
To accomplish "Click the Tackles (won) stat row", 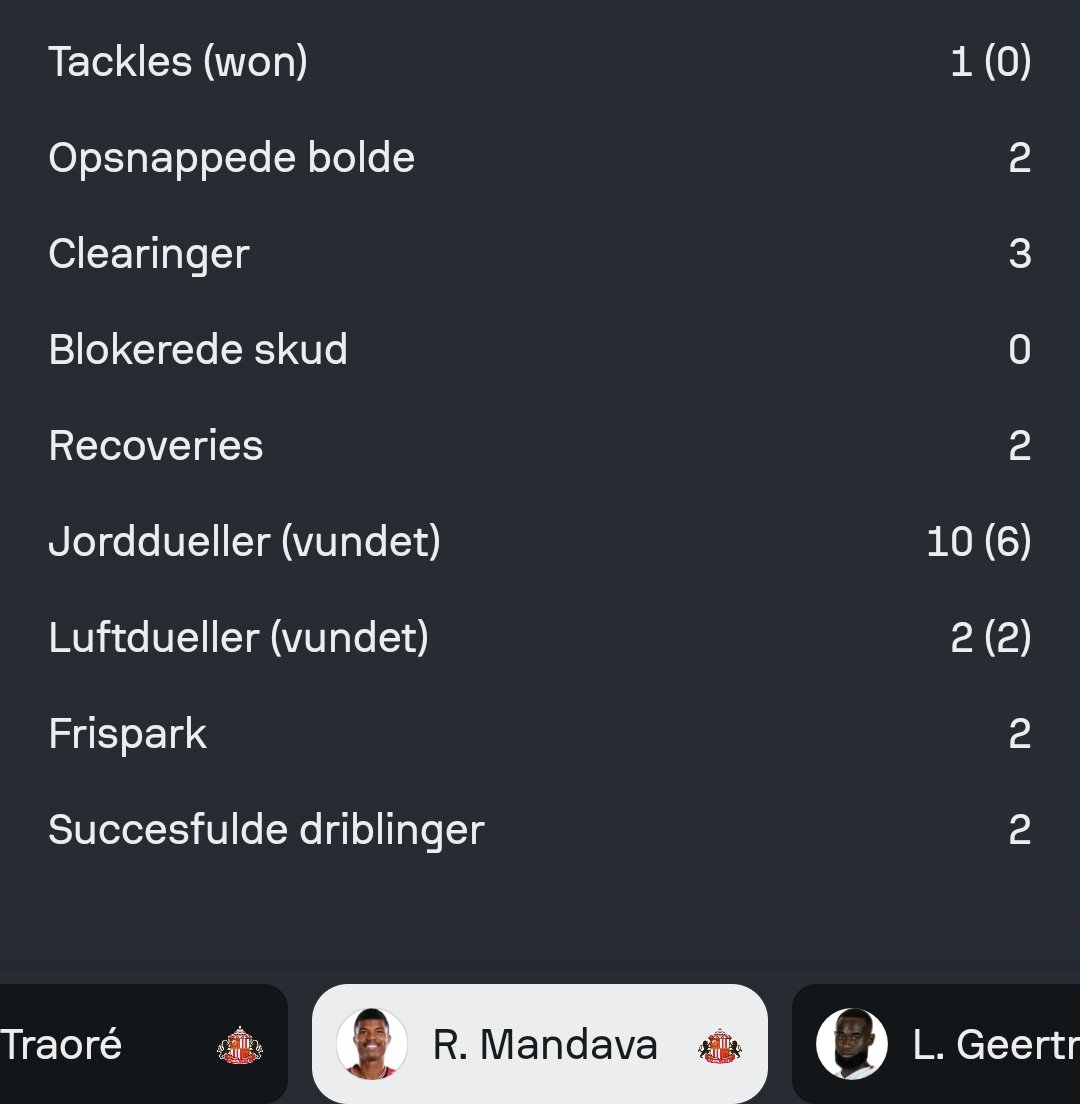I will [540, 61].
